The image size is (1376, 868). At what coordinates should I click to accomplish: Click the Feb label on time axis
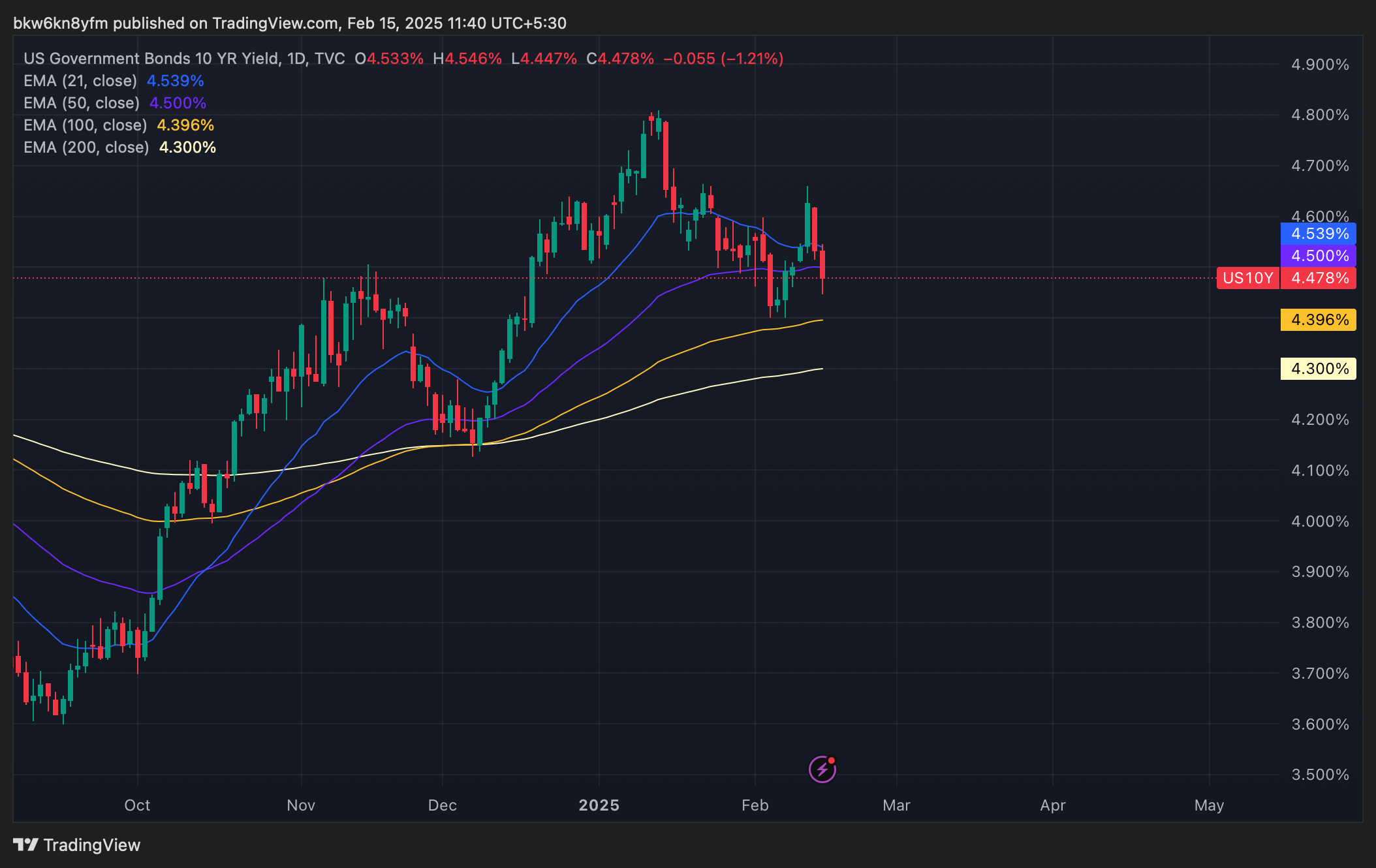[755, 805]
